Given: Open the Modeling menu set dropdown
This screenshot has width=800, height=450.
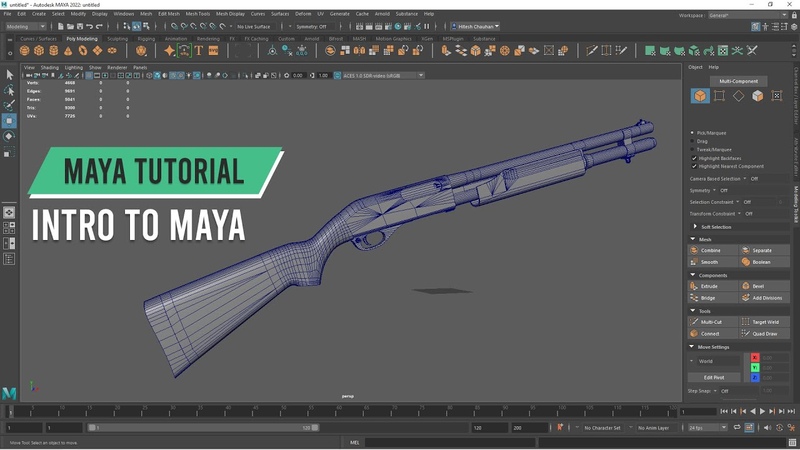Looking at the screenshot, I should (x=26, y=27).
